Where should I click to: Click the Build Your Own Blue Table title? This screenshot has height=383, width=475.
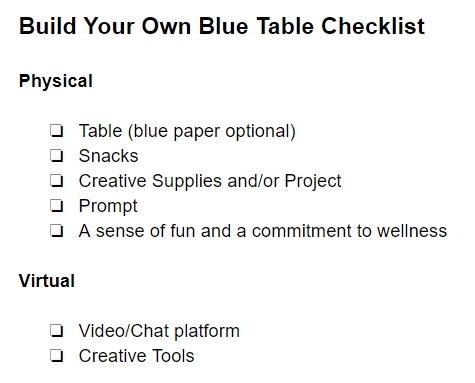tap(222, 26)
